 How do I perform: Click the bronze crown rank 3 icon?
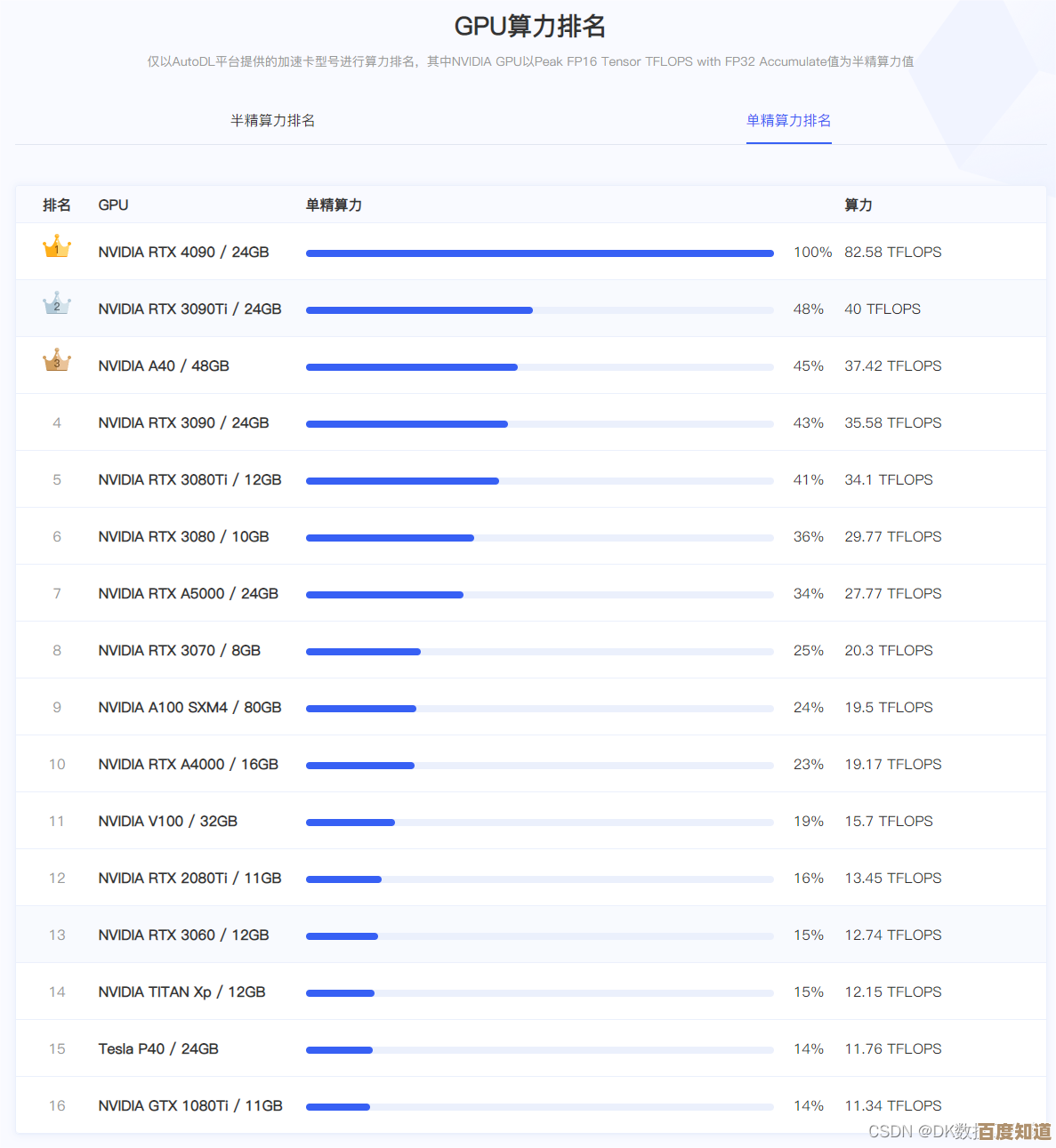57,361
